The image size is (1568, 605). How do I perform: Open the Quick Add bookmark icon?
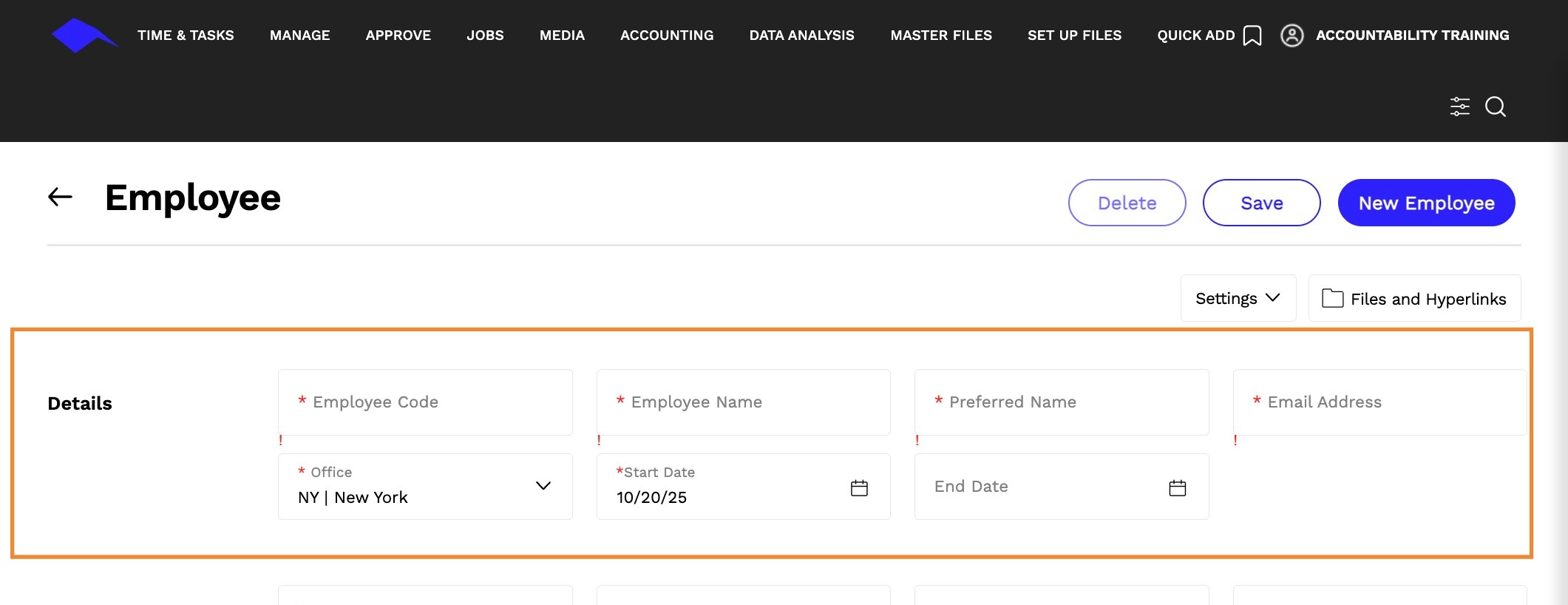(x=1252, y=36)
